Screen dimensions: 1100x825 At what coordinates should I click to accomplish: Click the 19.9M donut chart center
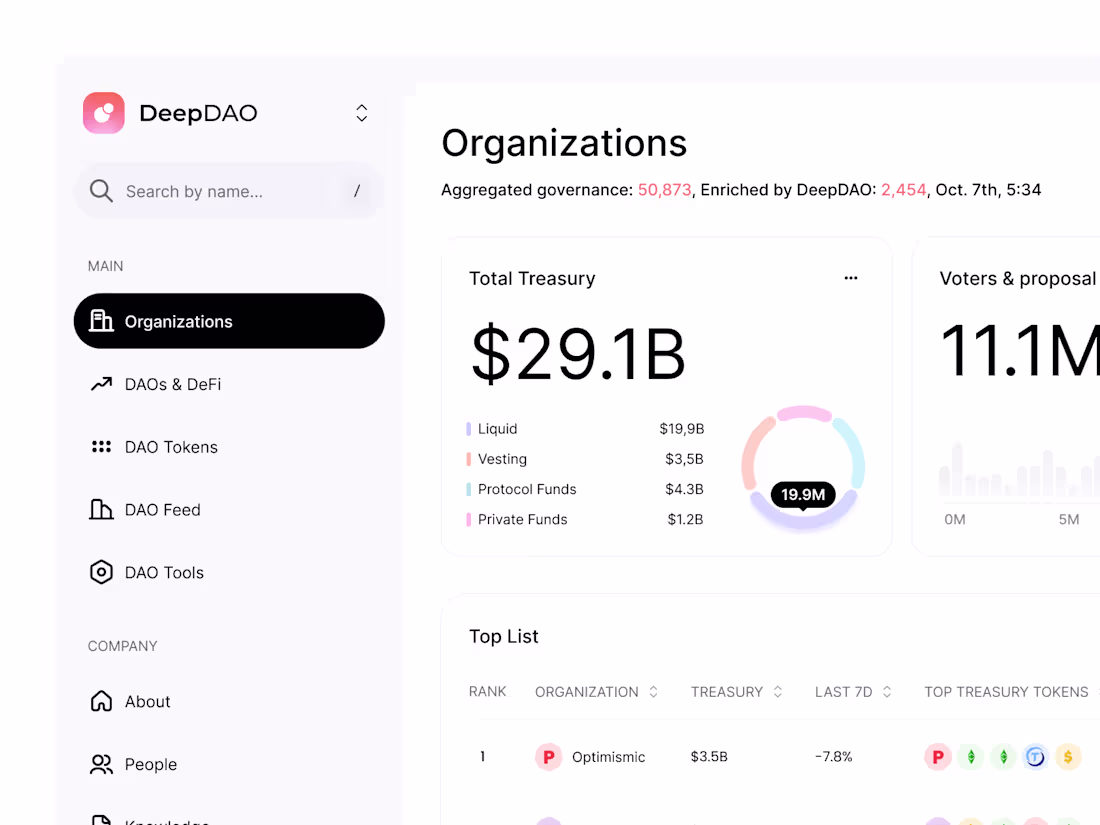coord(802,494)
